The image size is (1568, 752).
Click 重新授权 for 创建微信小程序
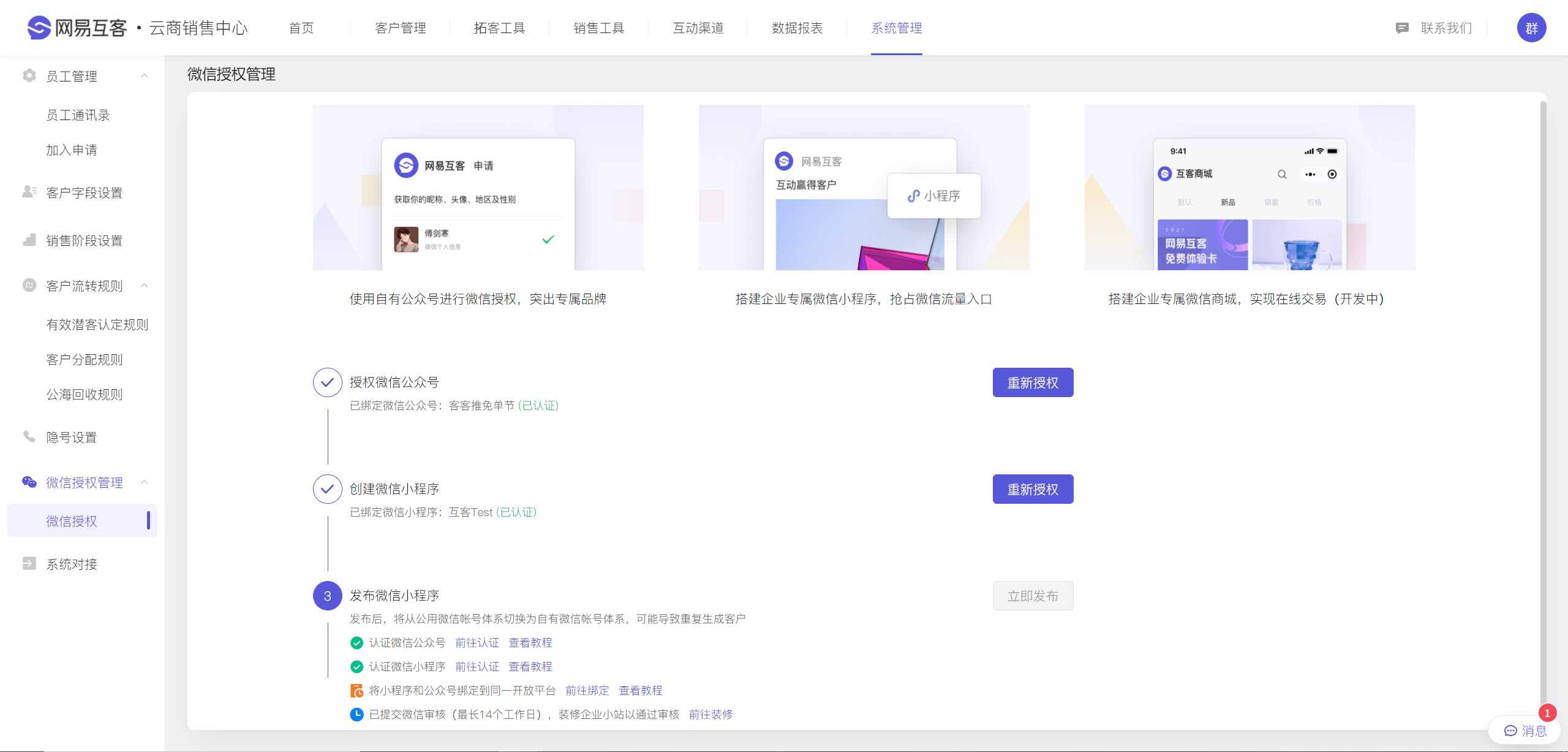click(1033, 489)
